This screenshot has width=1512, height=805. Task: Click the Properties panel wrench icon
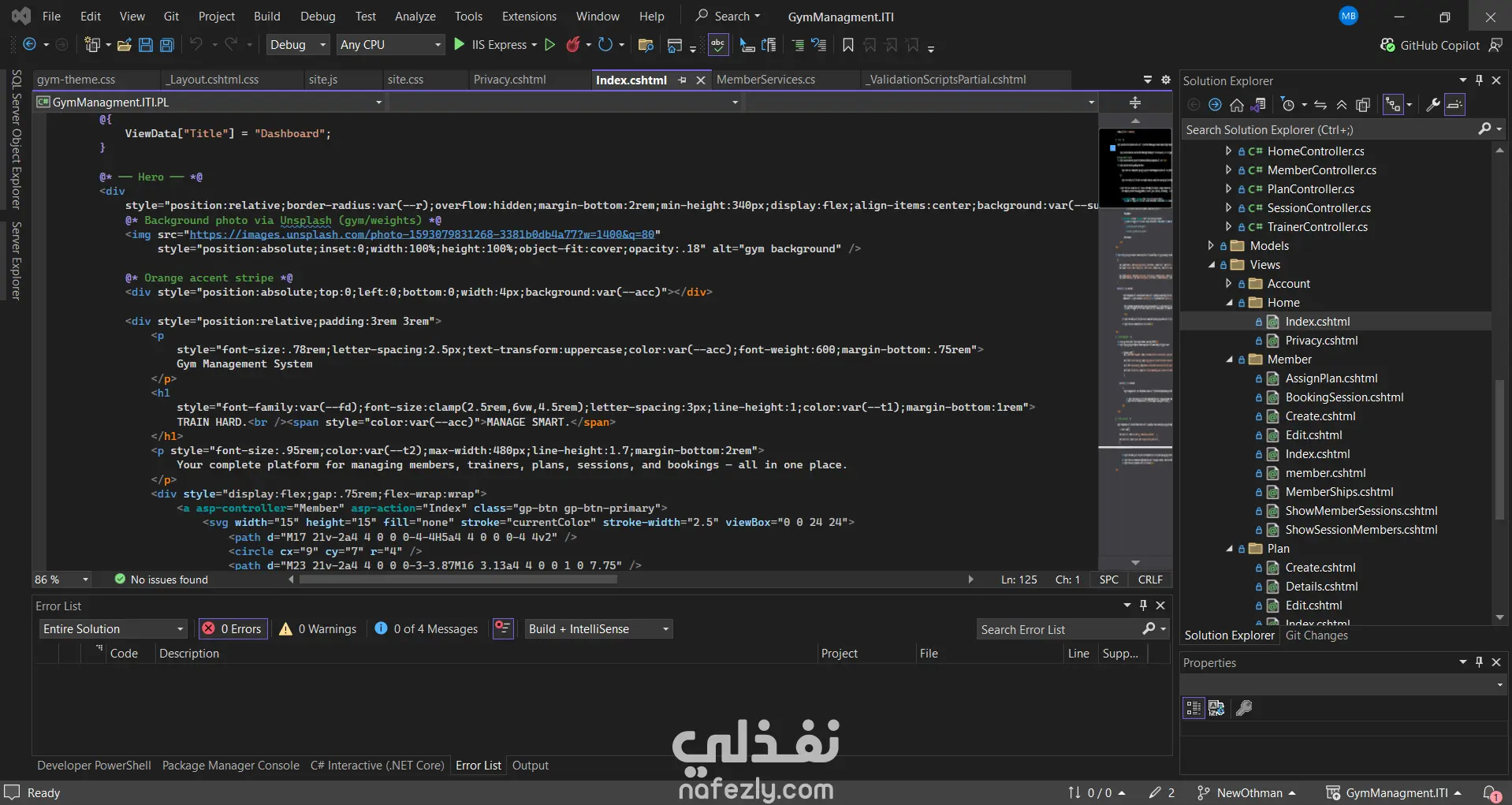pos(1244,708)
